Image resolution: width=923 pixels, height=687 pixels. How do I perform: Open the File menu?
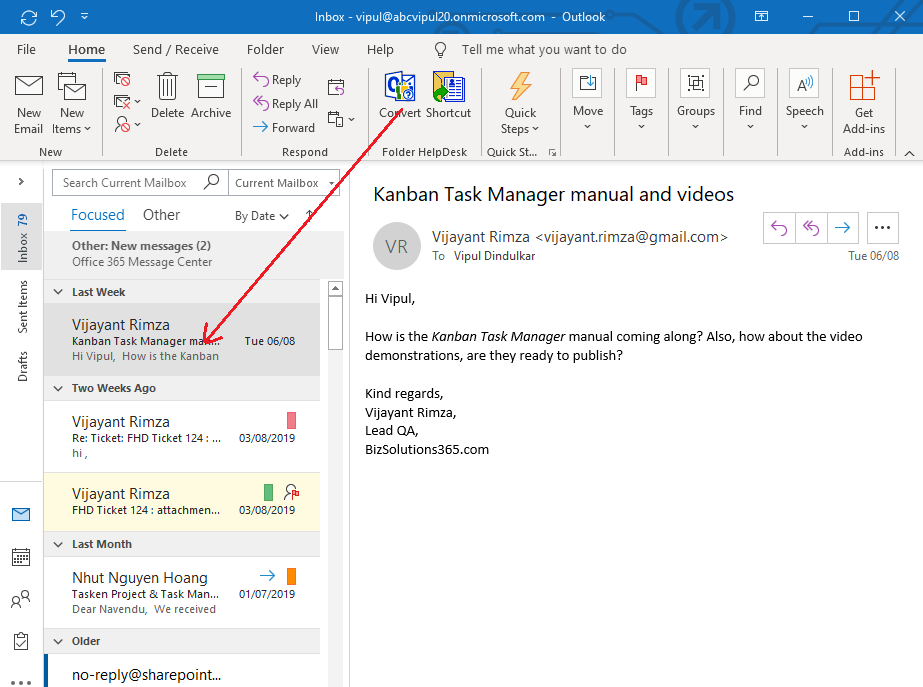point(27,49)
